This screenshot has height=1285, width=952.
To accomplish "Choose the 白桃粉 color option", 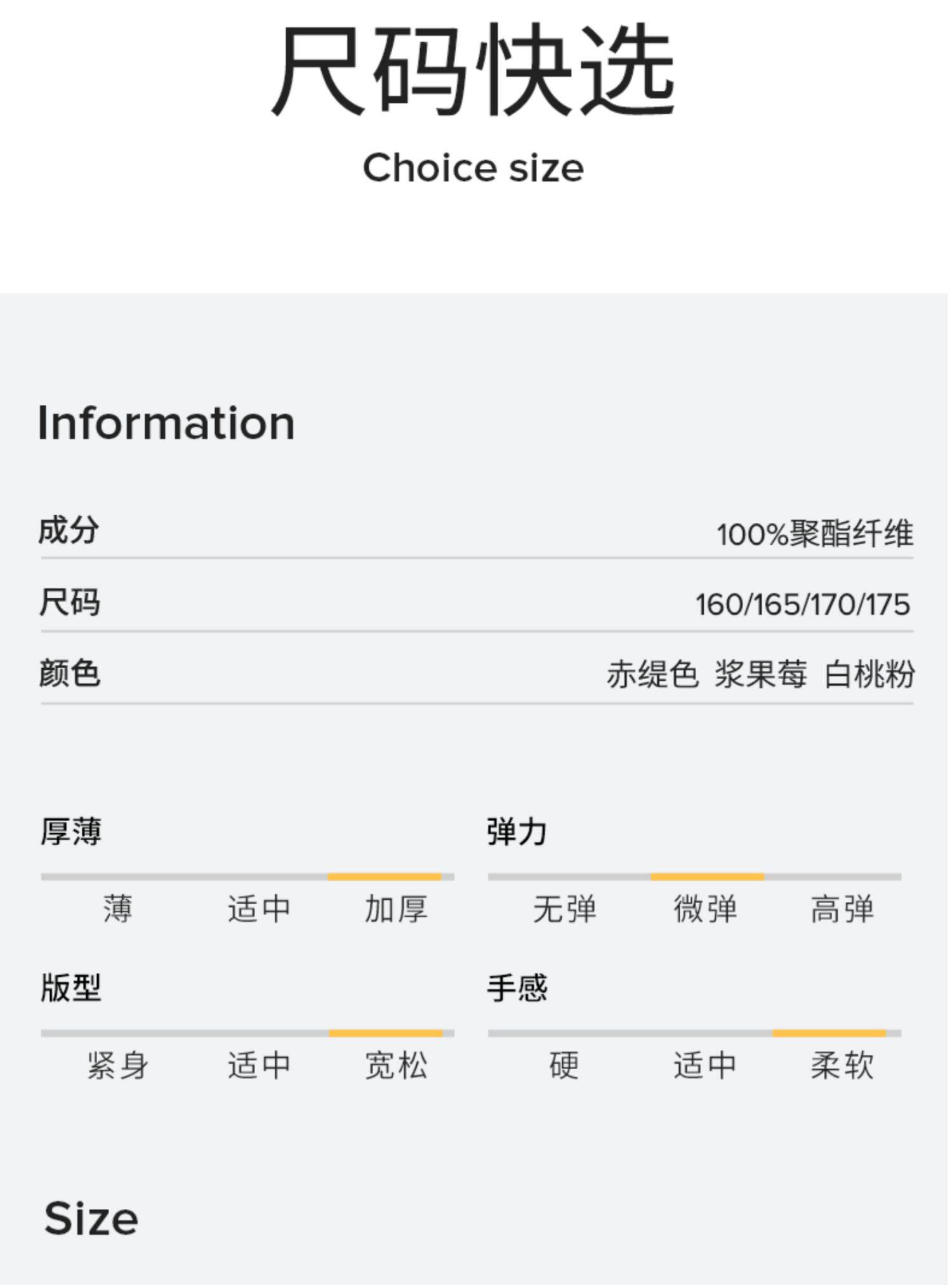I will point(869,674).
